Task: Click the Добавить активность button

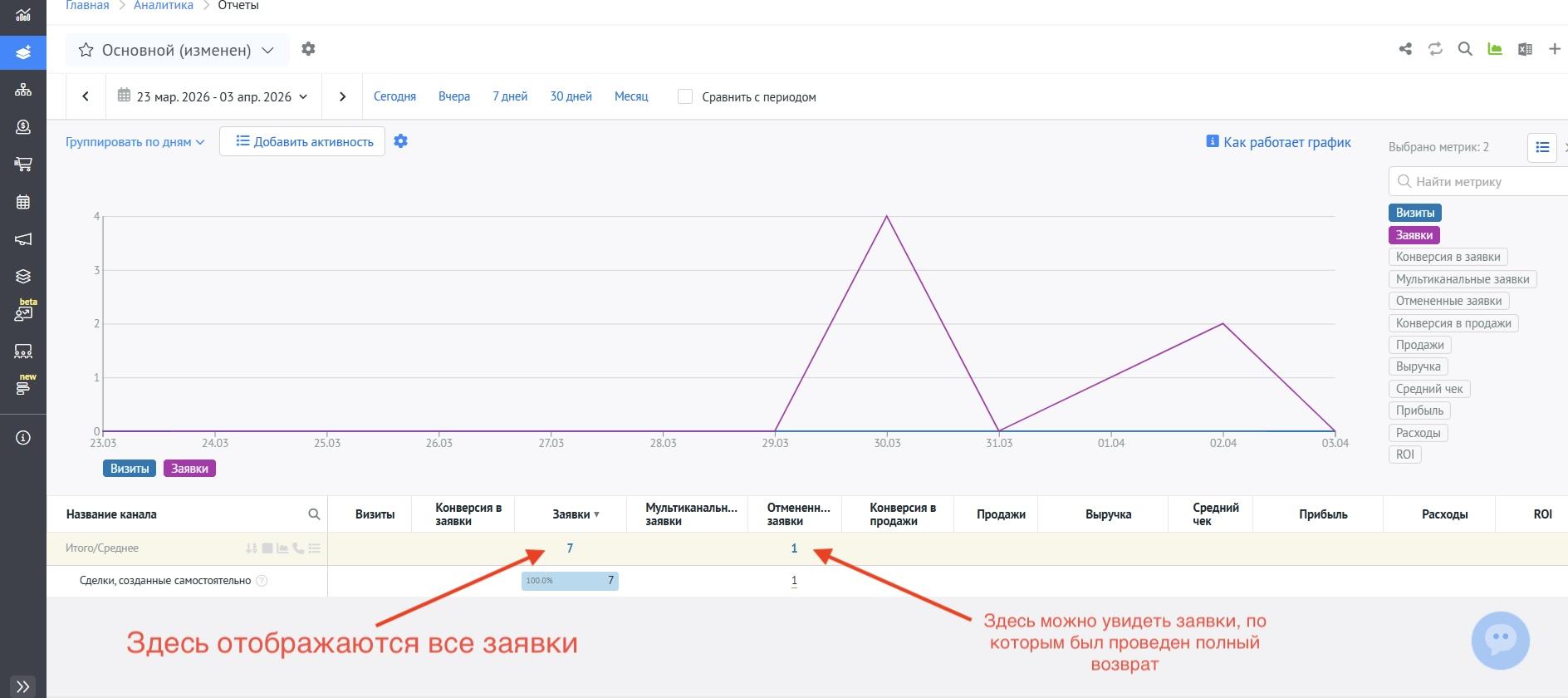Action: [x=302, y=141]
